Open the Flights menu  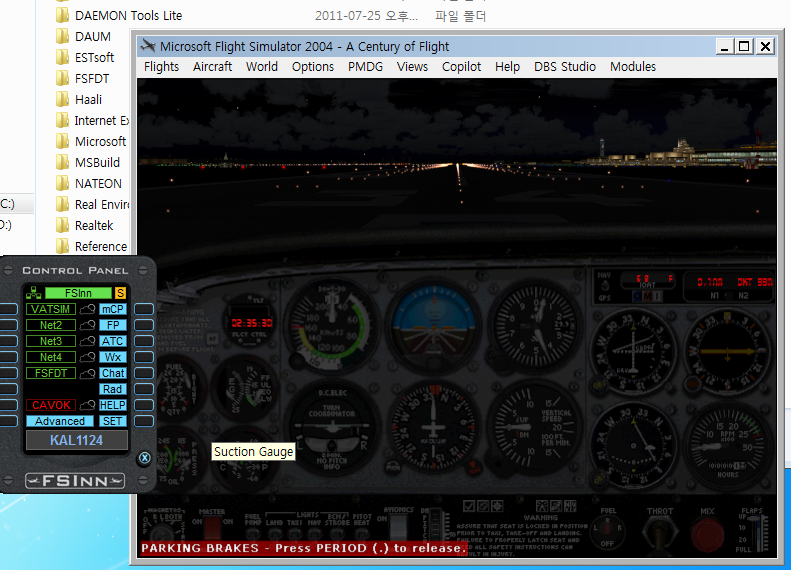coord(161,67)
